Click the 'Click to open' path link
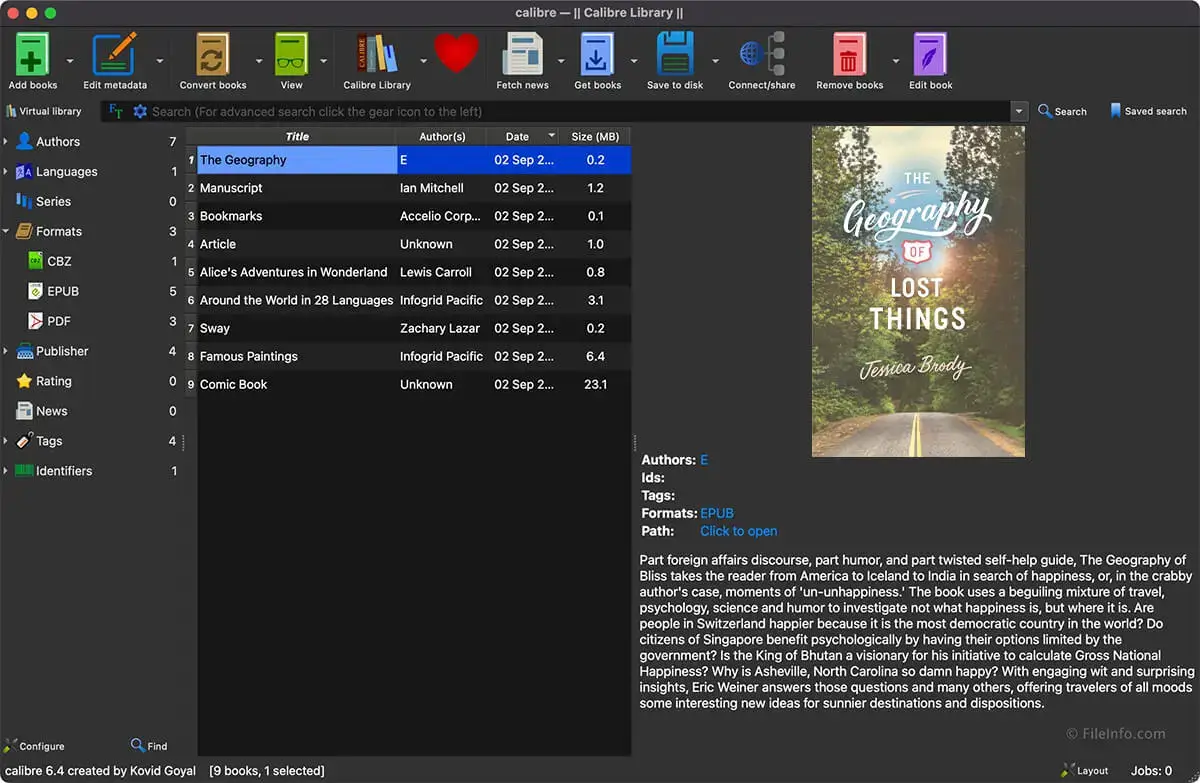The height and width of the screenshot is (783, 1200). 738,531
